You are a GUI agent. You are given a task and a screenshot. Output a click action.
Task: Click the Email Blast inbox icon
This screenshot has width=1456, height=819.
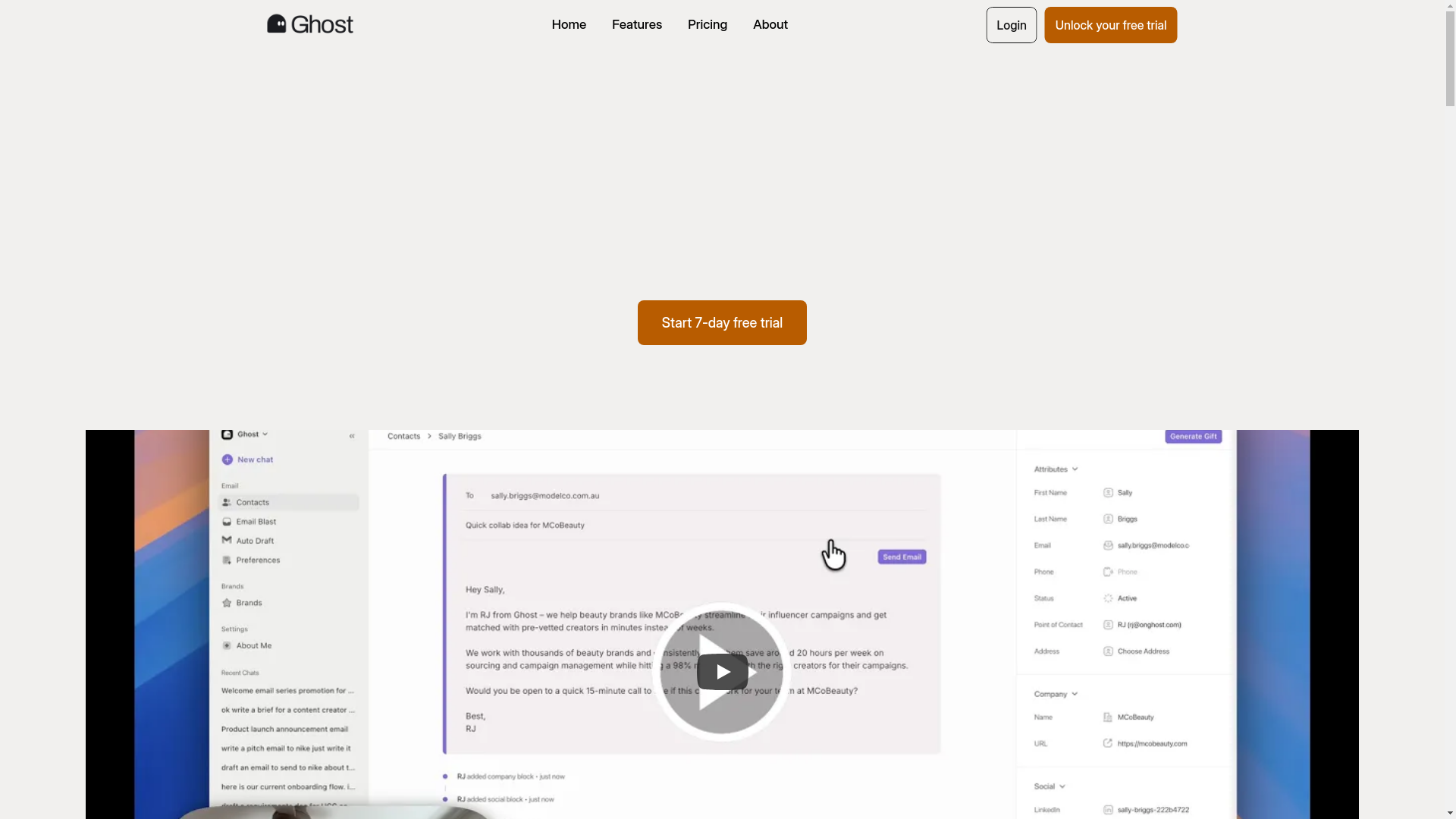[226, 522]
